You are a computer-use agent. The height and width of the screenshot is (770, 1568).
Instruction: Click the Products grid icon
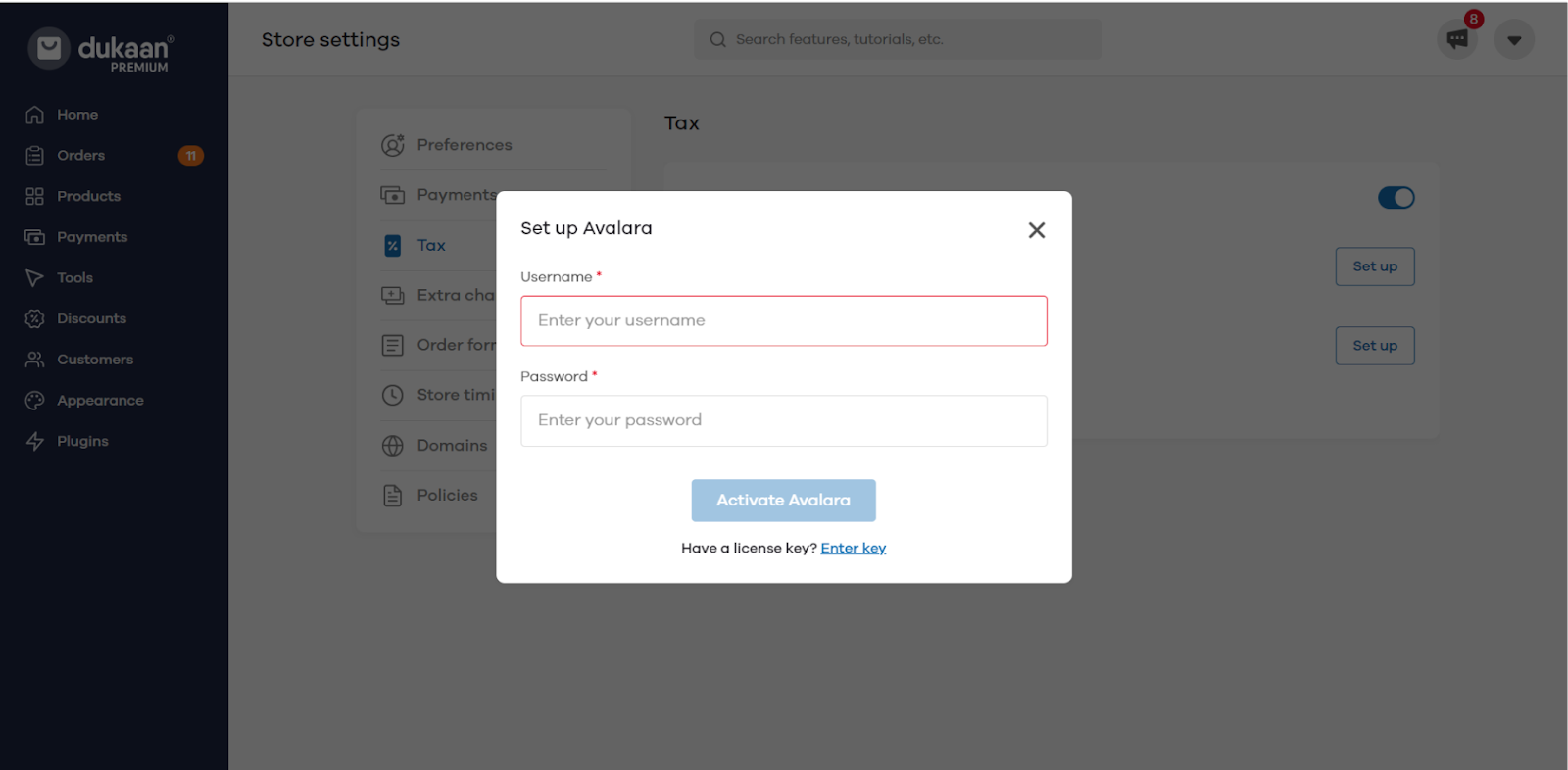(x=34, y=196)
